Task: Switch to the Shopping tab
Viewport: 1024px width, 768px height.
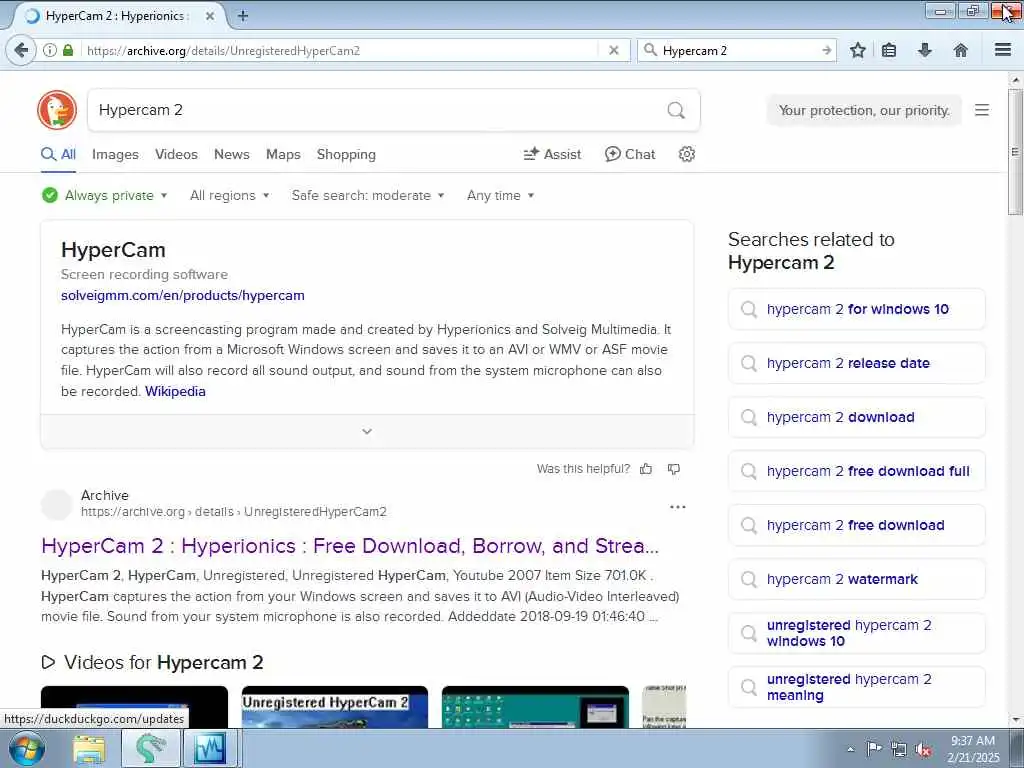Action: coord(346,154)
